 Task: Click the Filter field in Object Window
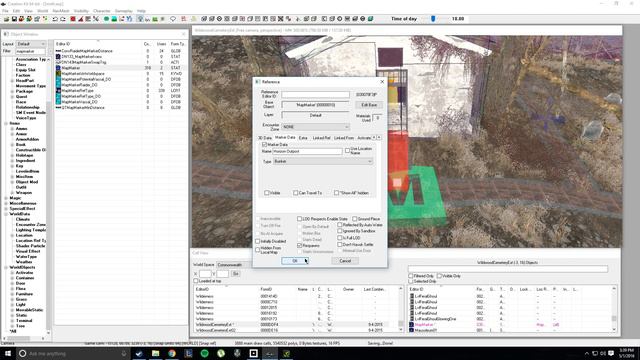[31, 51]
